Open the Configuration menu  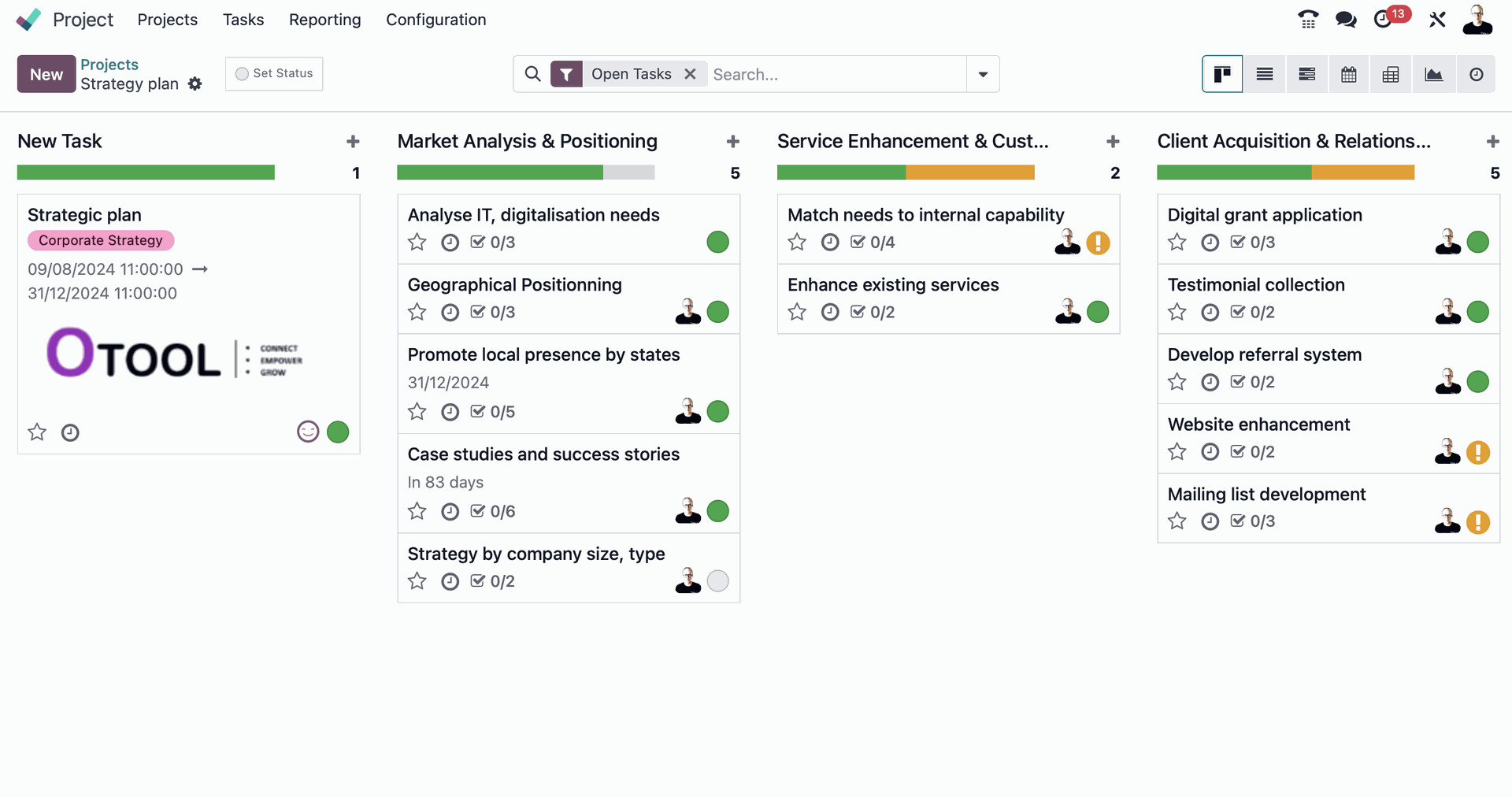pyautogui.click(x=435, y=20)
